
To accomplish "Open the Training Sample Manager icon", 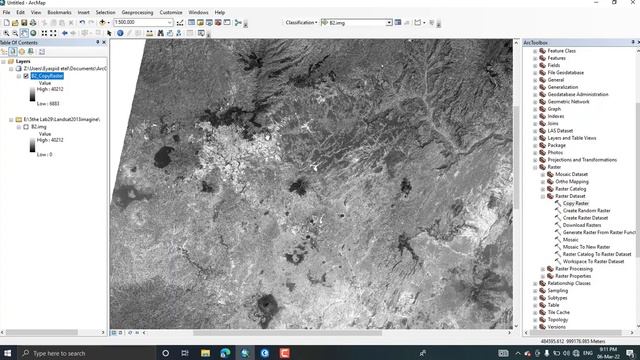I will point(398,22).
